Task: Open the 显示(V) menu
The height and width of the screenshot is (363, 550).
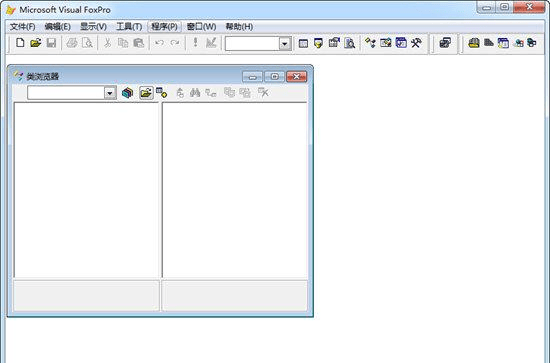Action: (93, 27)
